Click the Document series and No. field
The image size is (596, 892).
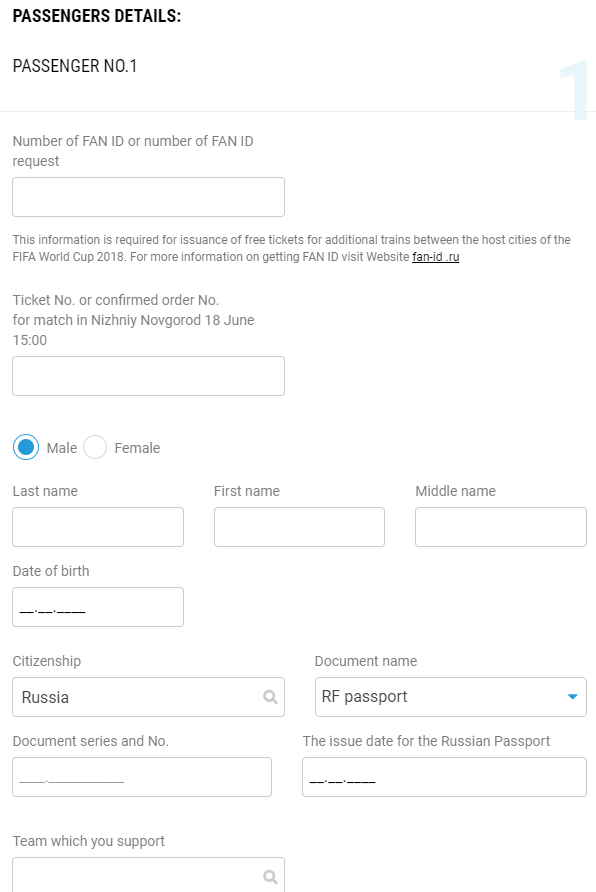point(142,777)
